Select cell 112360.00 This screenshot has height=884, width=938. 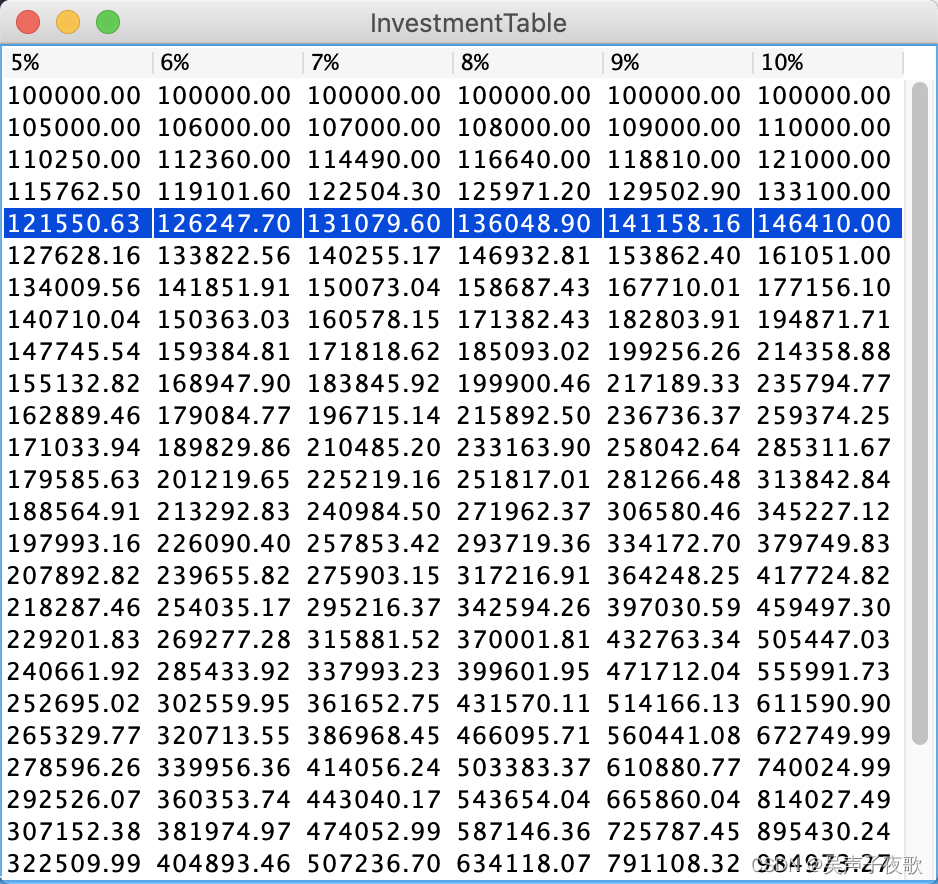228,160
